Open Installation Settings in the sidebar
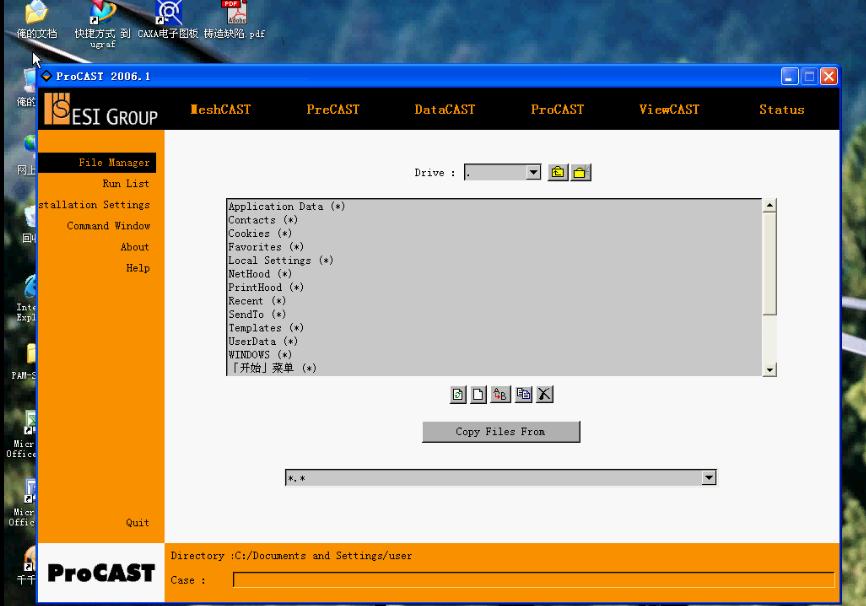The width and height of the screenshot is (866, 606). tap(94, 204)
